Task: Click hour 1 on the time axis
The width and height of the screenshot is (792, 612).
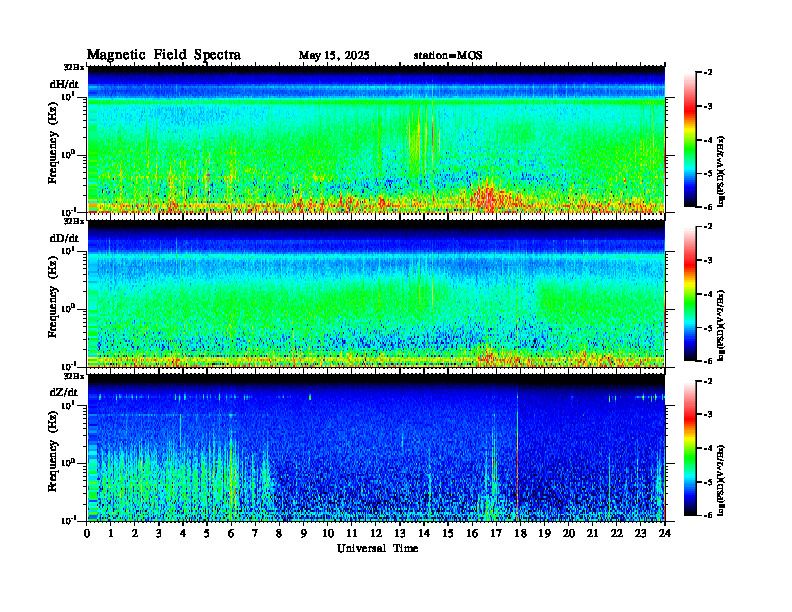Action: click(111, 534)
